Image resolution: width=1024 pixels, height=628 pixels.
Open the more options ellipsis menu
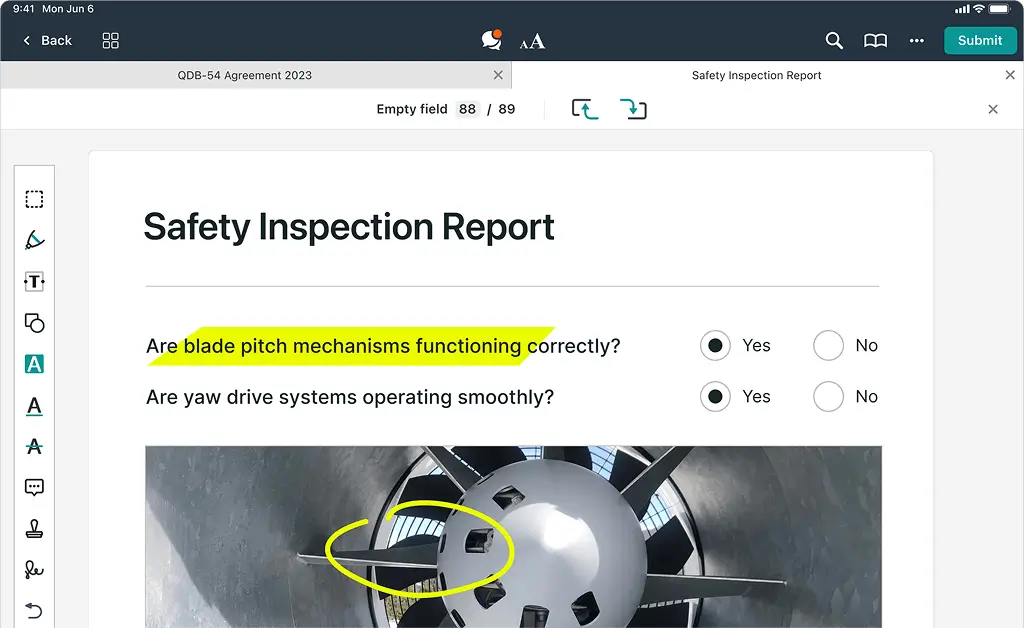coord(916,40)
